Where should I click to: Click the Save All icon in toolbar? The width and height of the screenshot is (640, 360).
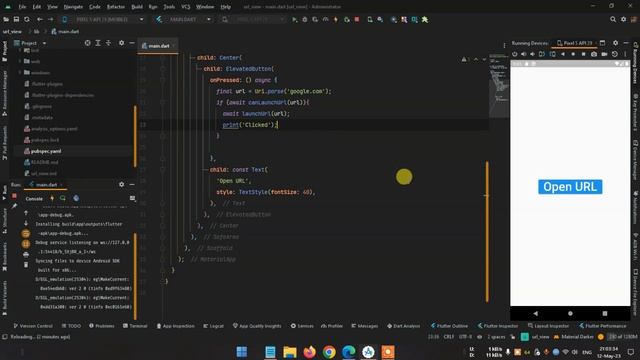(16, 20)
